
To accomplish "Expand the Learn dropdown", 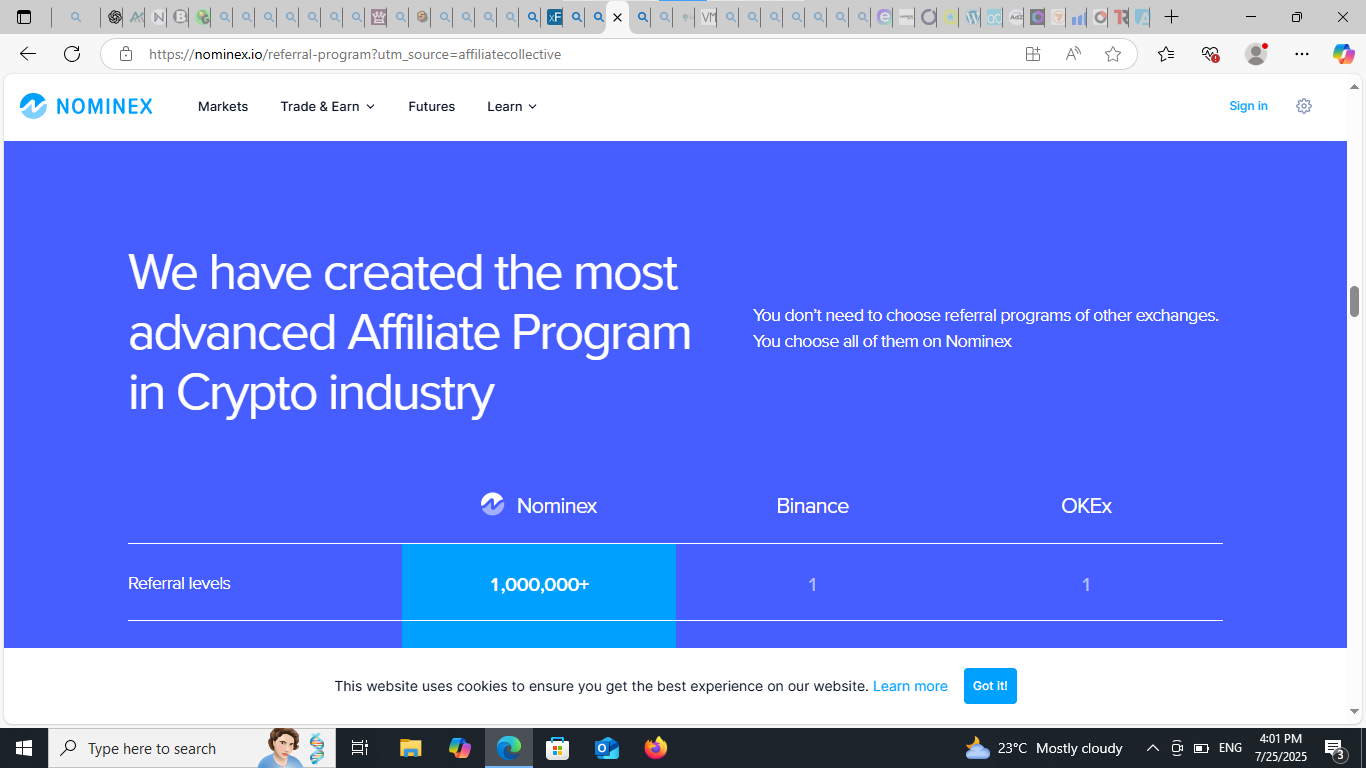I will [512, 106].
